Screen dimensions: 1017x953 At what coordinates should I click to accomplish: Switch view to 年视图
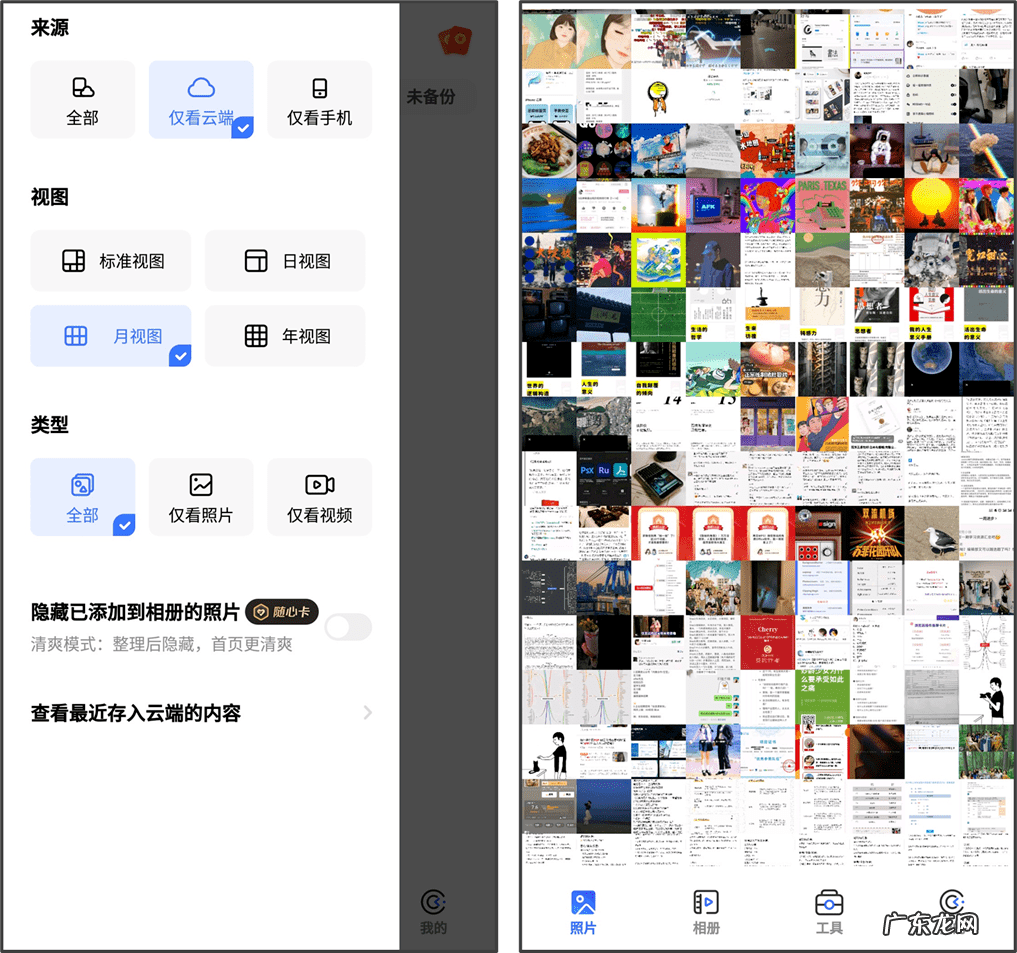[x=284, y=336]
